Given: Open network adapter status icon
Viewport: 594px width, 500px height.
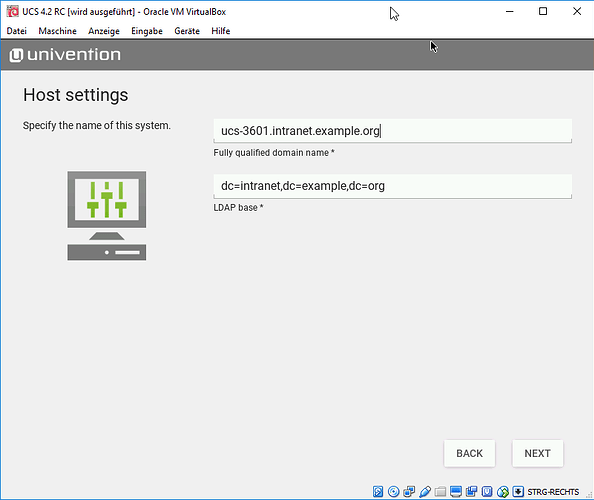Looking at the screenshot, I should pos(409,492).
